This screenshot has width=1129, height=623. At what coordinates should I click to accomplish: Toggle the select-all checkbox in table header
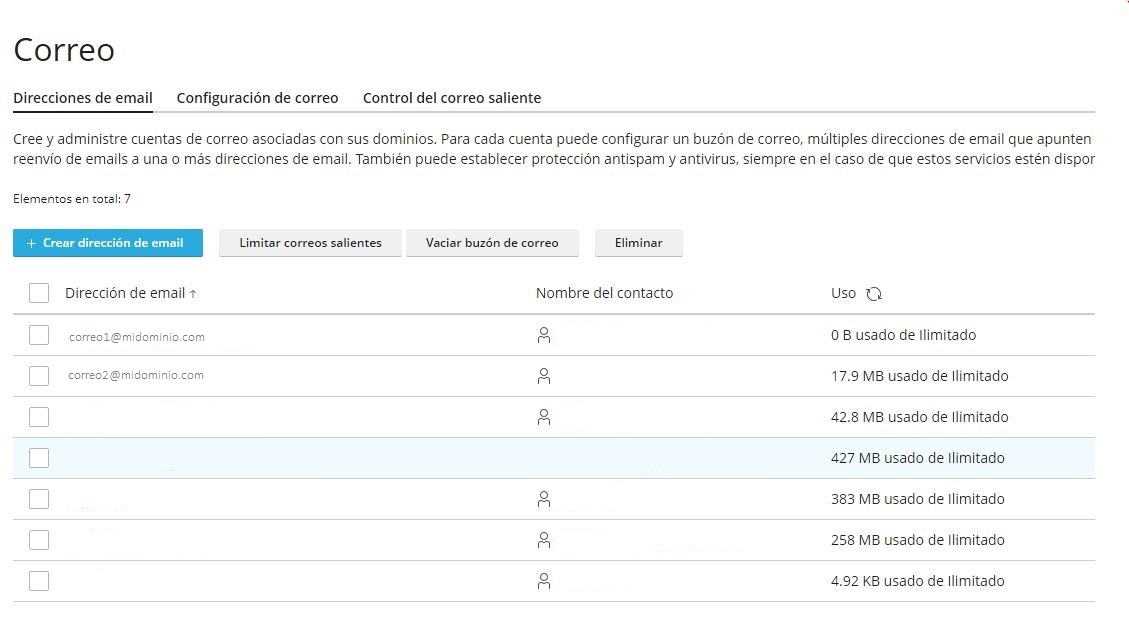pos(39,293)
